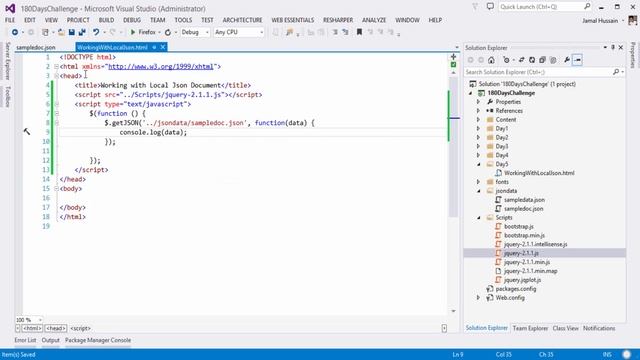The height and width of the screenshot is (360, 640).
Task: Click Sync with Active Document icon
Action: (521, 60)
